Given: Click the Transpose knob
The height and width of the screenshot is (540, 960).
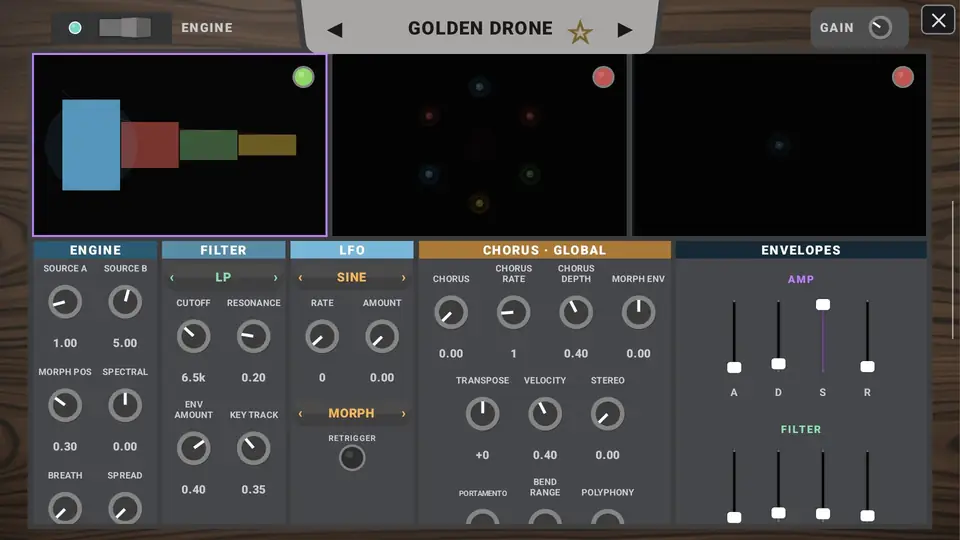Looking at the screenshot, I should [482, 414].
